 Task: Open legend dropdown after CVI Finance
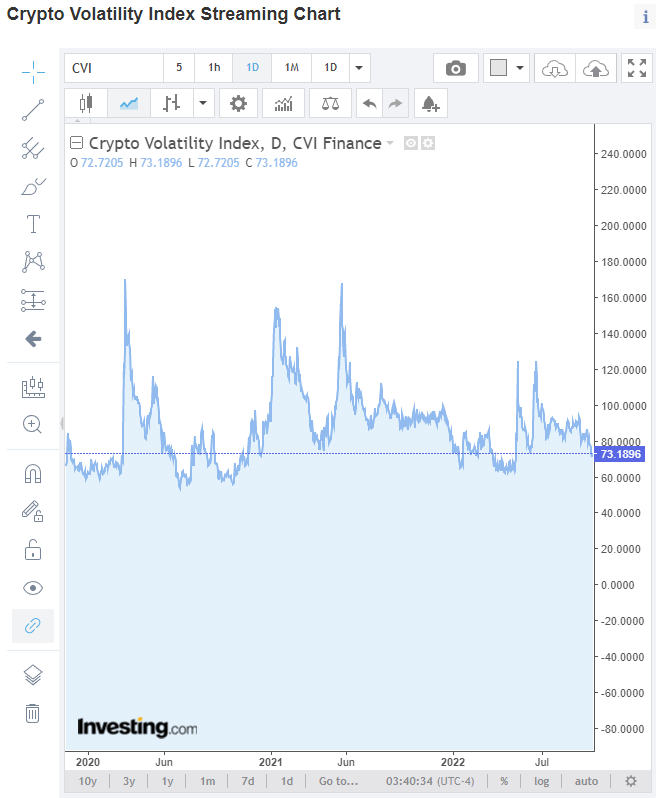[390, 143]
